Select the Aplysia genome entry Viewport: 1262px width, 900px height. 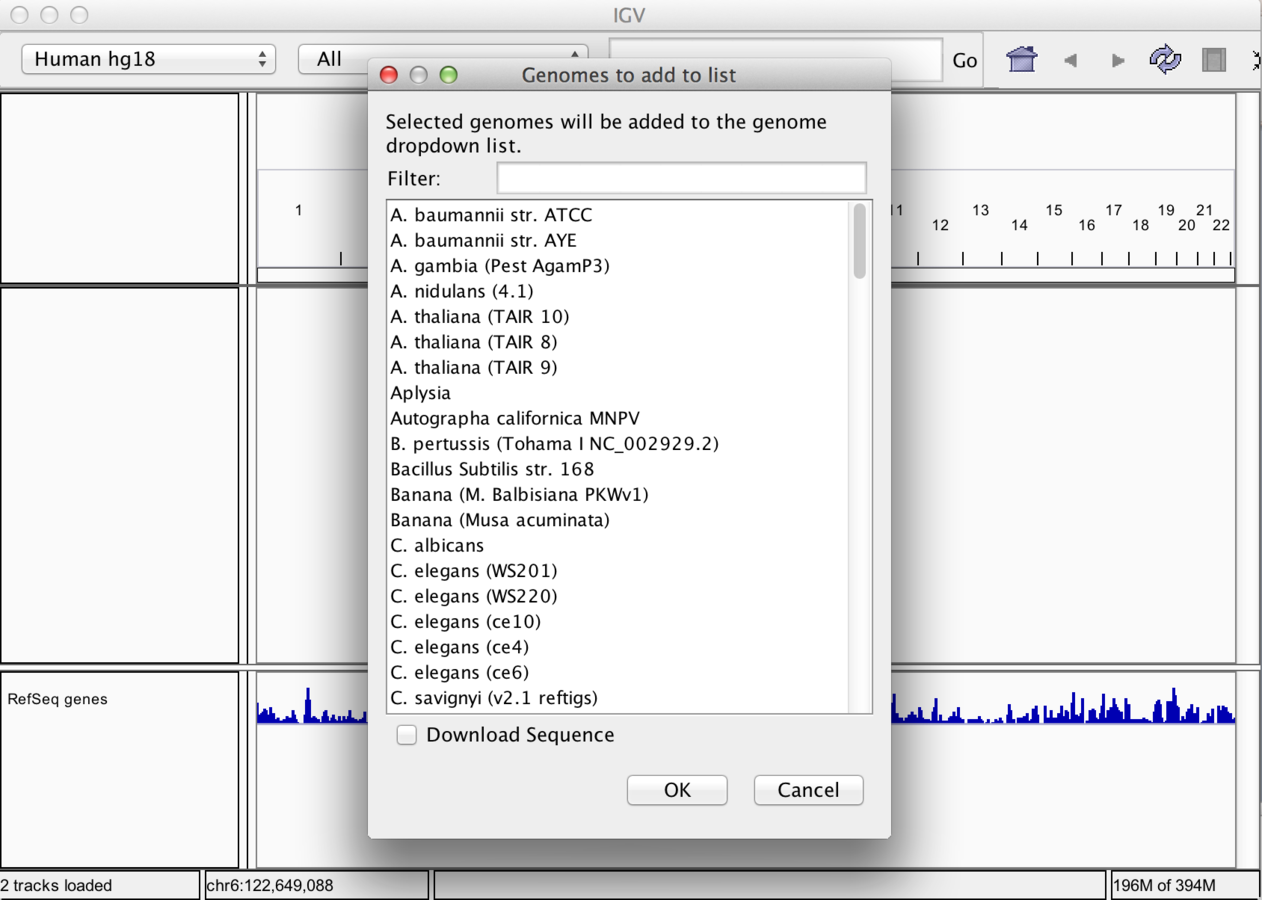(x=619, y=393)
